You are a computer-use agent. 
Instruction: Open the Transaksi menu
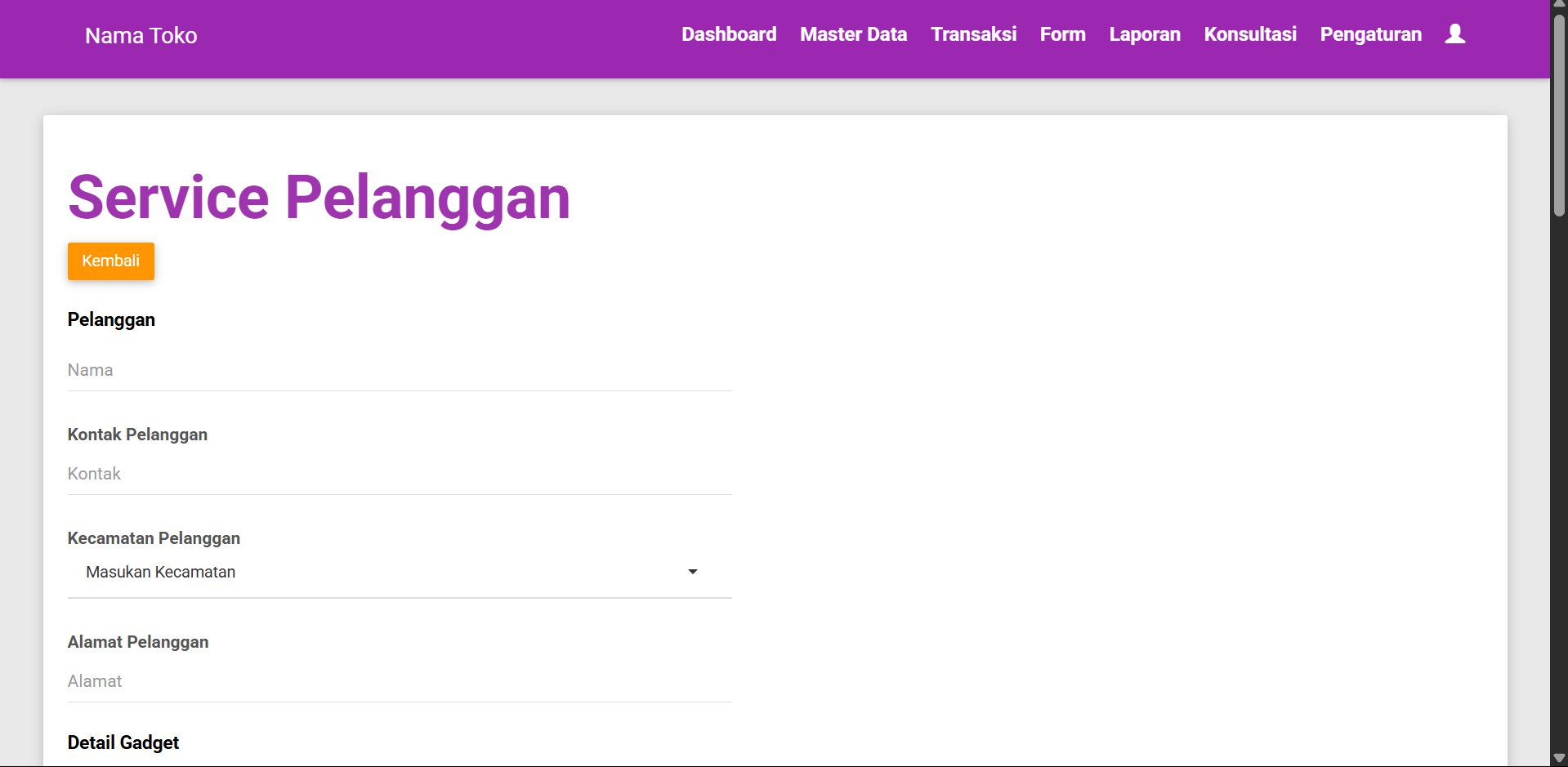tap(973, 34)
